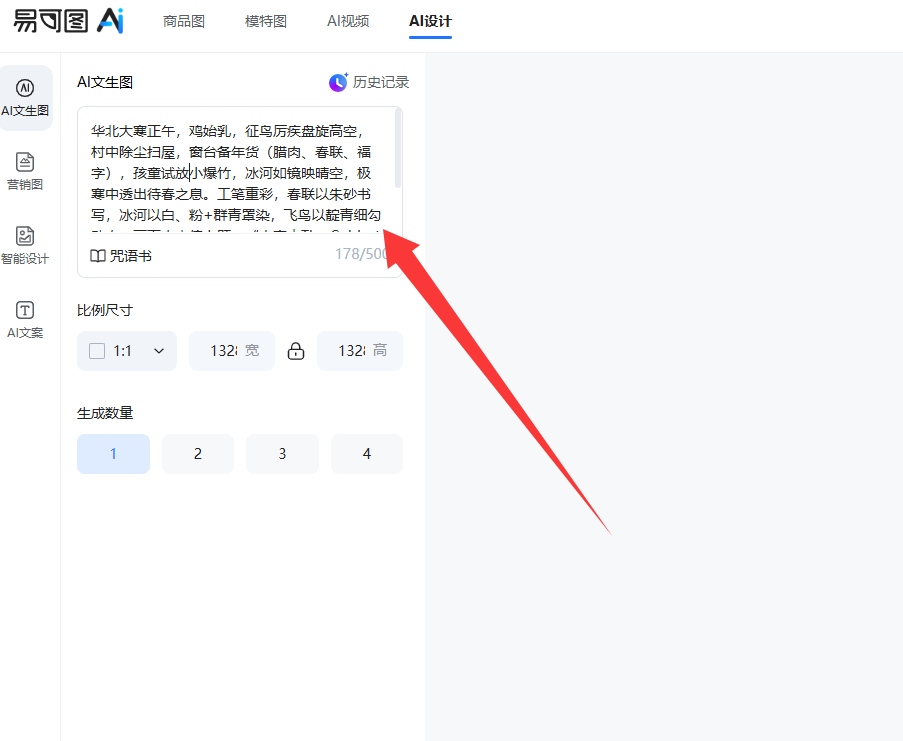Set generation count to 2
The height and width of the screenshot is (741, 903).
point(198,454)
